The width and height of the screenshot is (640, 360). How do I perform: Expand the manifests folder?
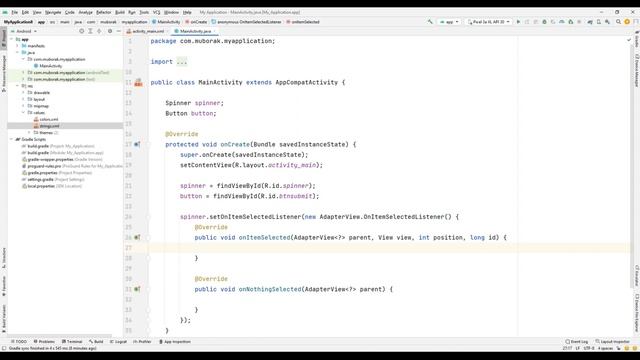point(18,46)
